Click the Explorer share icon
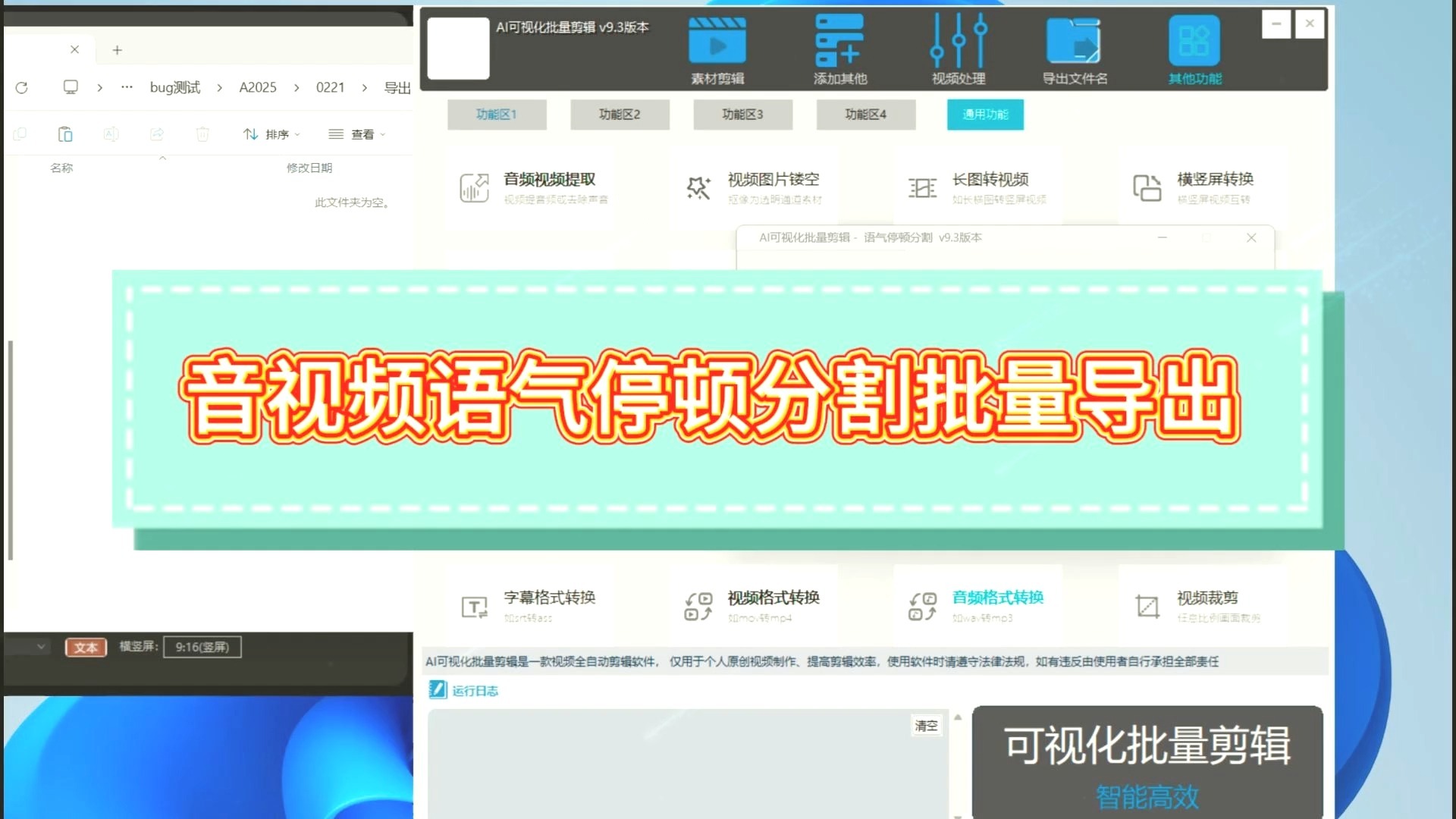This screenshot has width=1456, height=819. 157,134
